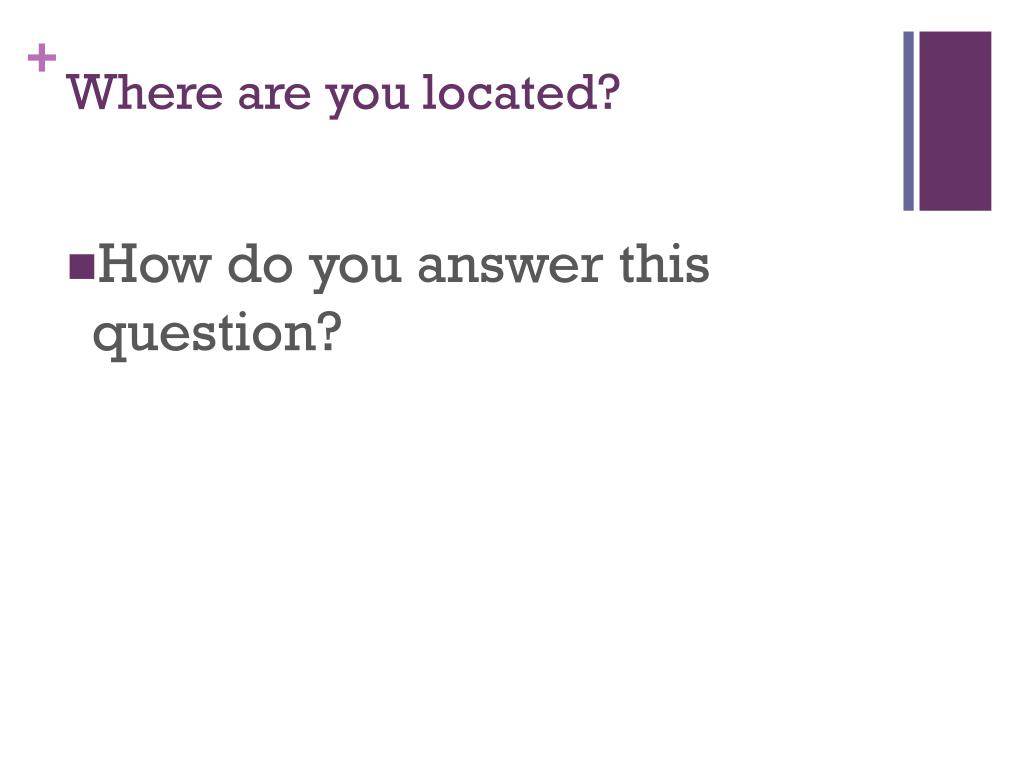Viewport: 1024px width, 768px height.
Task: Click the word "do" in the bullet
Action: point(259,263)
